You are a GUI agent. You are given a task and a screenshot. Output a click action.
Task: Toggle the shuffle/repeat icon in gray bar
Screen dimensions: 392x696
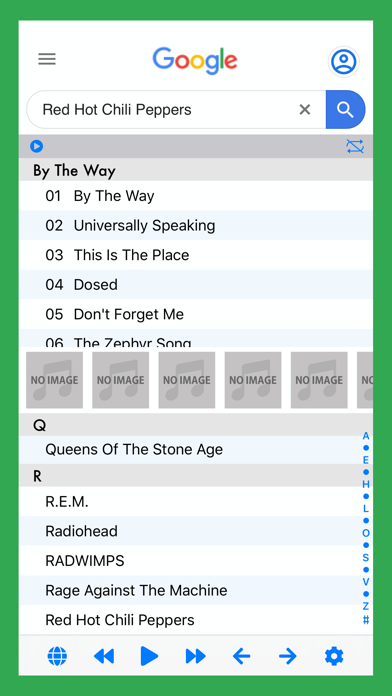[x=355, y=146]
